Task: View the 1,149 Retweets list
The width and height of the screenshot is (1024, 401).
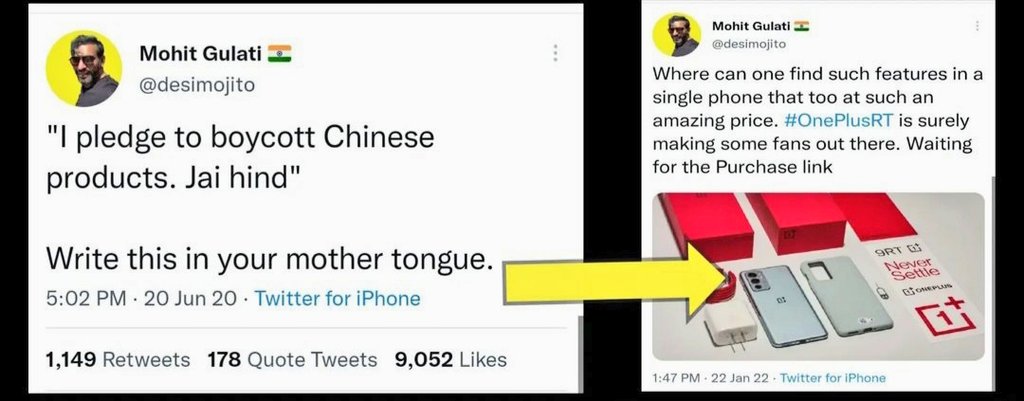Action: pyautogui.click(x=118, y=359)
